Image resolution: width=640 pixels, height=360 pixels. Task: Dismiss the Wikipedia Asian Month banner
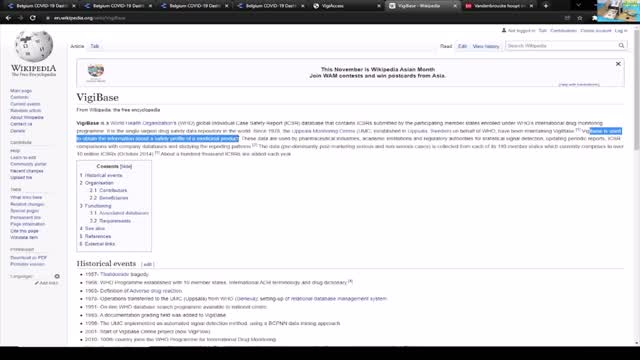(x=618, y=64)
